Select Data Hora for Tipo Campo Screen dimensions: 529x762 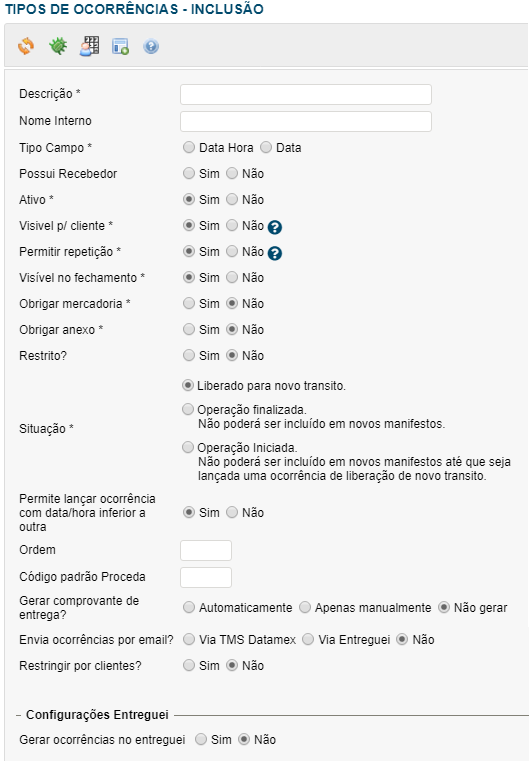pyautogui.click(x=189, y=147)
